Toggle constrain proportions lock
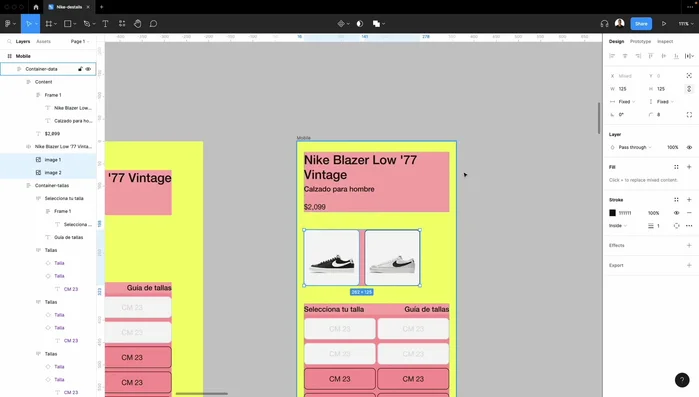The height and width of the screenshot is (397, 699). tap(689, 89)
